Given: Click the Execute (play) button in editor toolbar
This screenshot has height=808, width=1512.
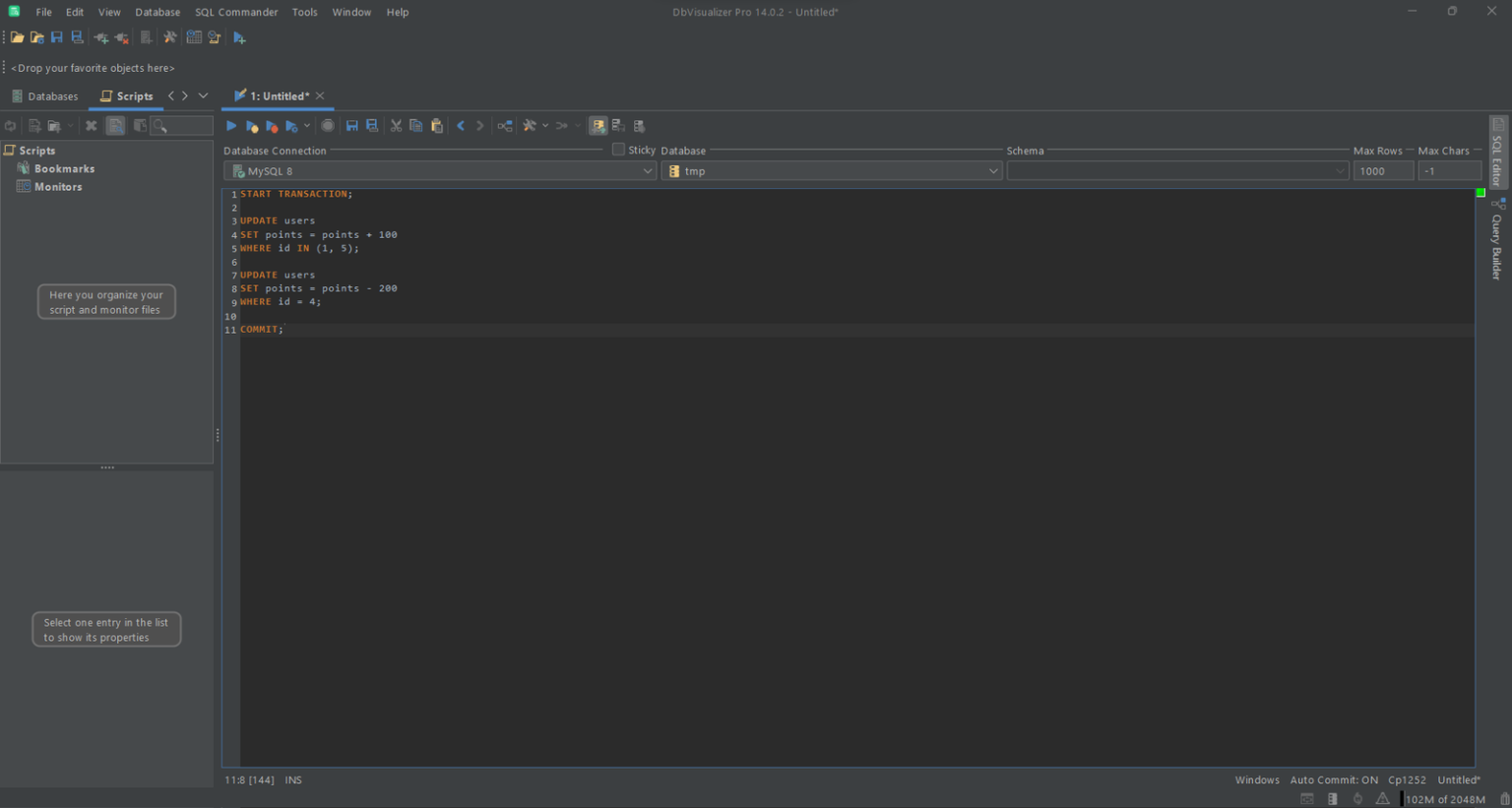Looking at the screenshot, I should click(x=231, y=126).
